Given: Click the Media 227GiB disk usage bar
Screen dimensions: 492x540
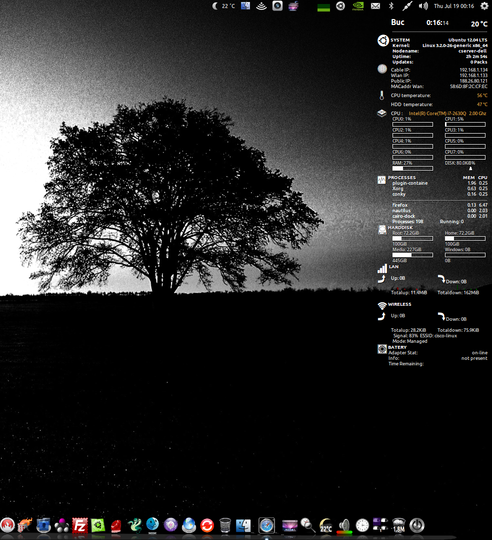Looking at the screenshot, I should [413, 255].
